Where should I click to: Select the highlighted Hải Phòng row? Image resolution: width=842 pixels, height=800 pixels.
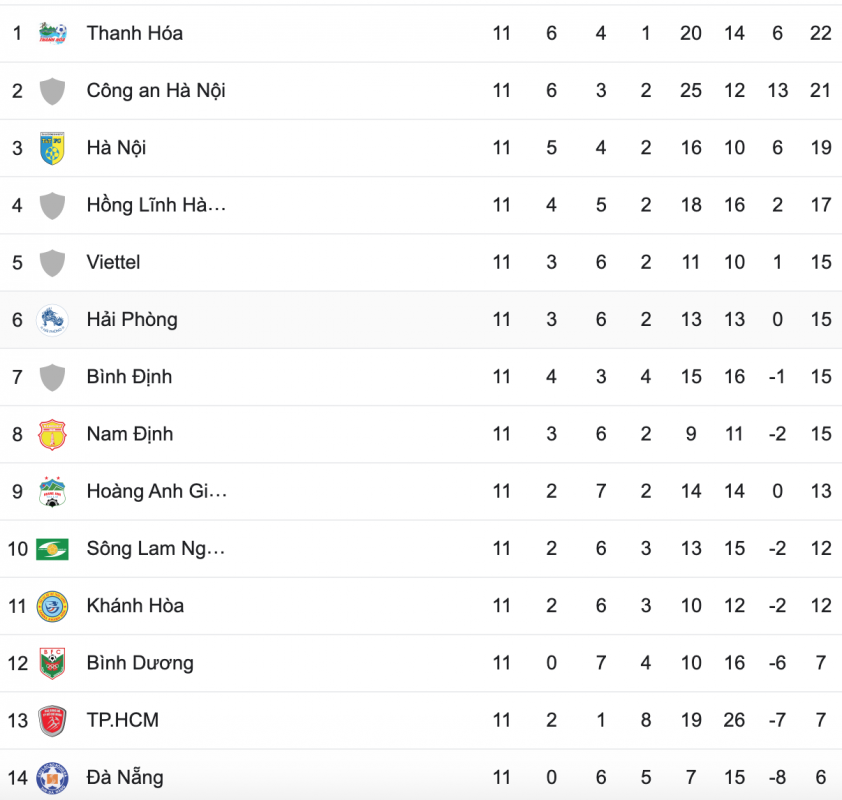click(x=421, y=320)
